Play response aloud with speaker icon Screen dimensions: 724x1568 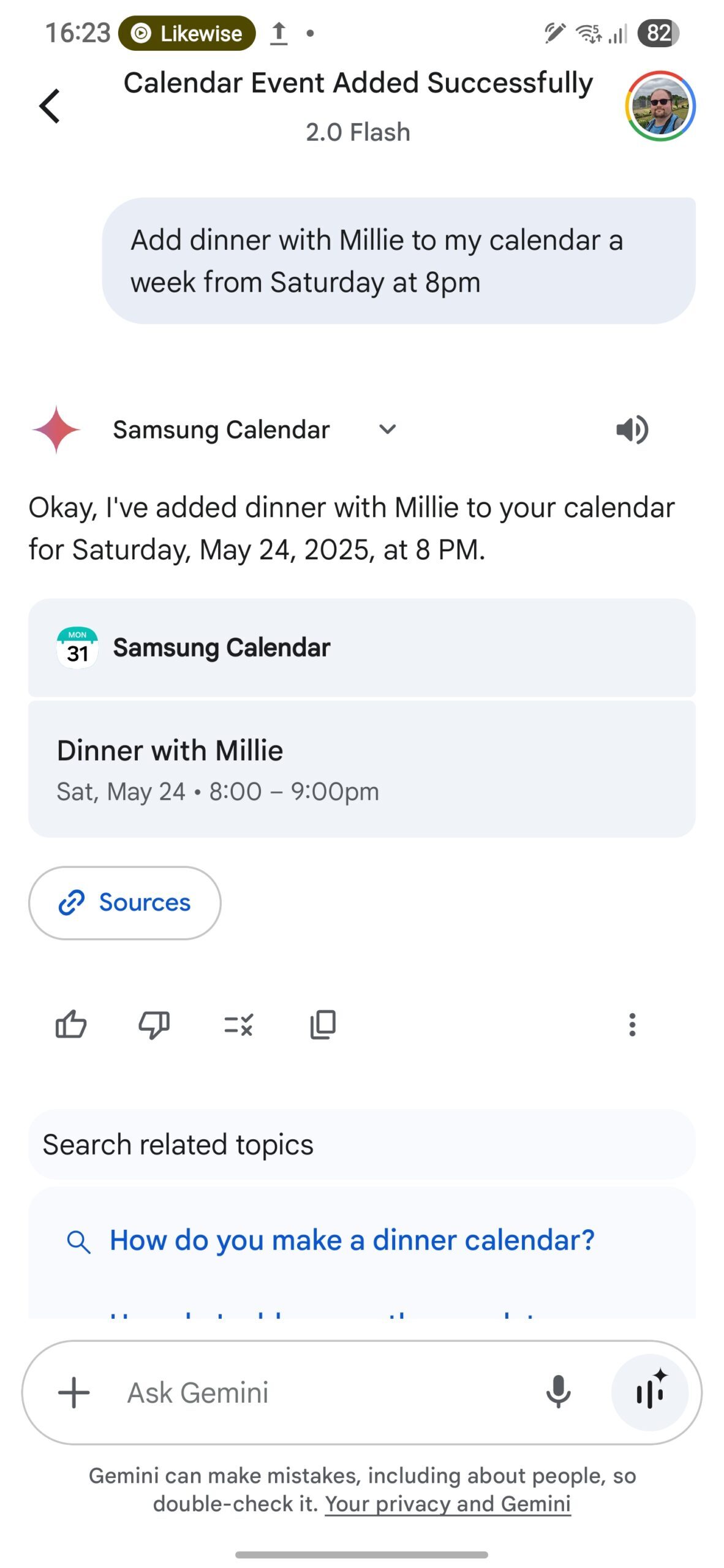632,429
